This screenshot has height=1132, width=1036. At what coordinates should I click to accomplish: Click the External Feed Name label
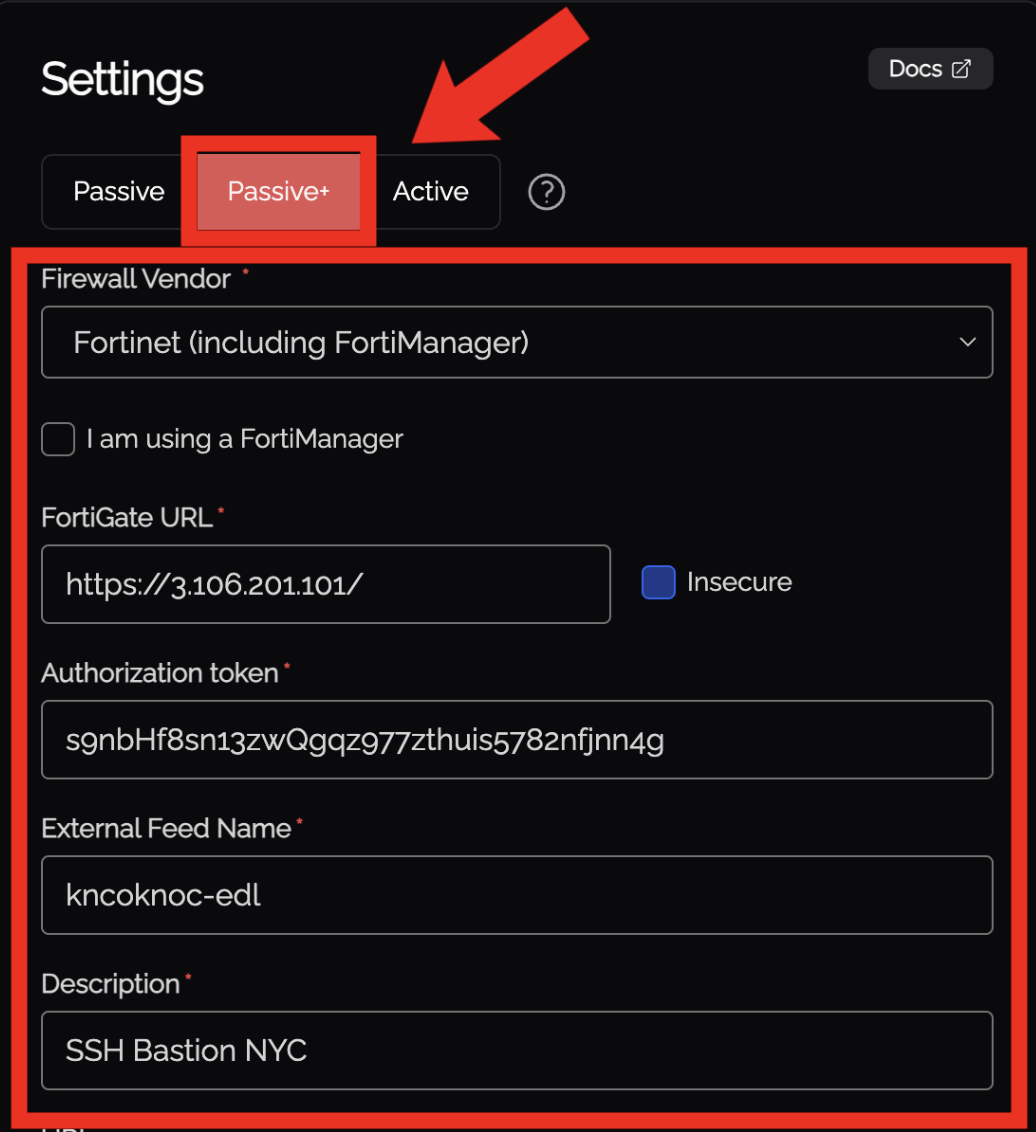pos(166,829)
